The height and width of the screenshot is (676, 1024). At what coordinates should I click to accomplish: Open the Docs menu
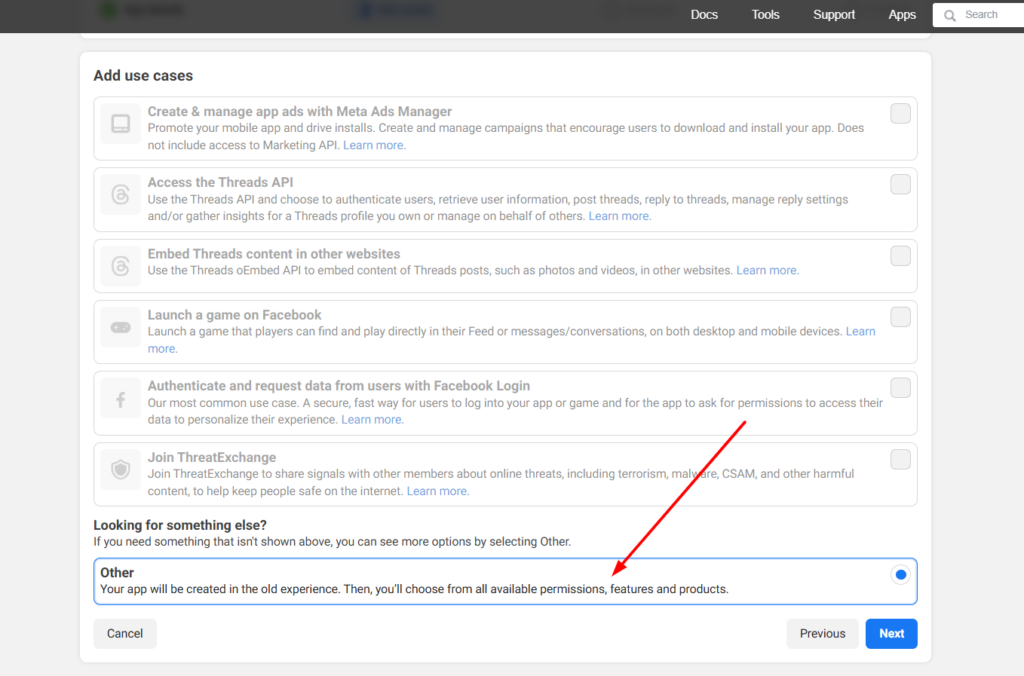(704, 15)
